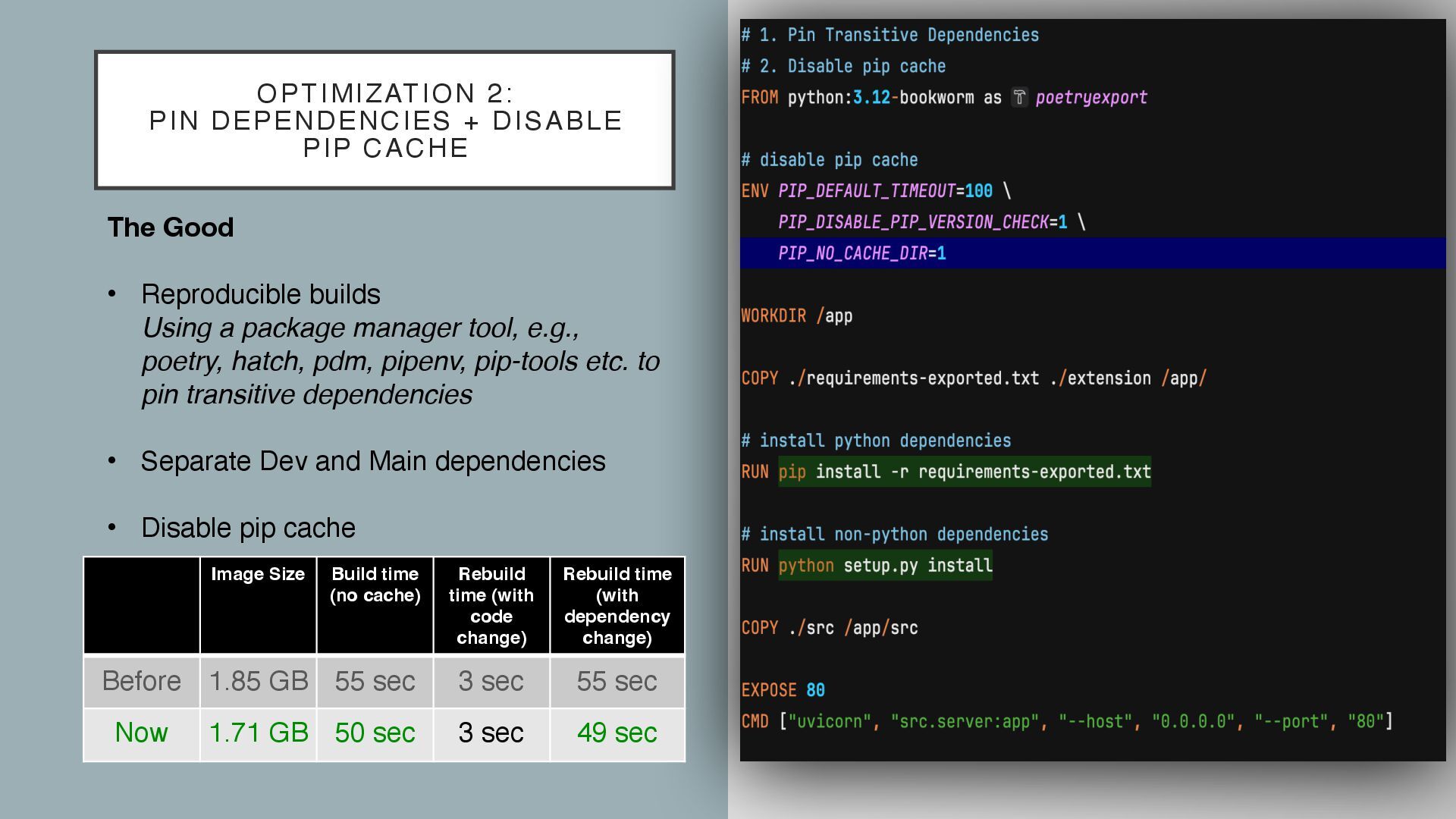This screenshot has height=819, width=1456.
Task: Click the '# disable pip cache' comment
Action: (x=830, y=160)
